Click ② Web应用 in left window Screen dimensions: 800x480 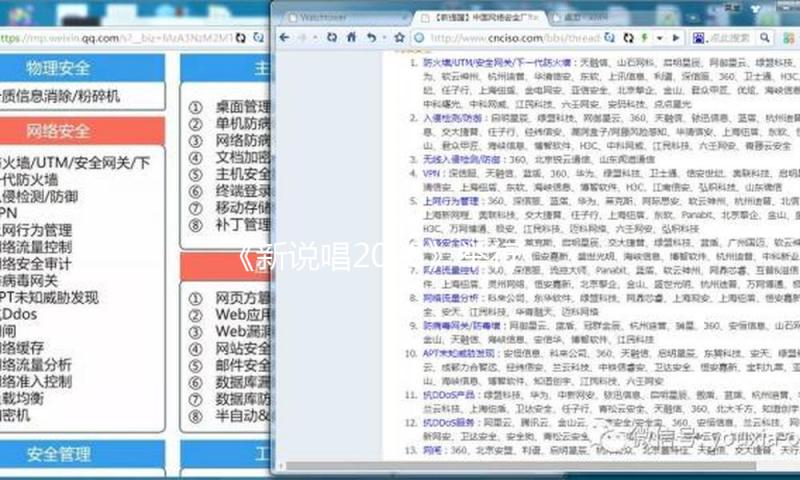[230, 314]
